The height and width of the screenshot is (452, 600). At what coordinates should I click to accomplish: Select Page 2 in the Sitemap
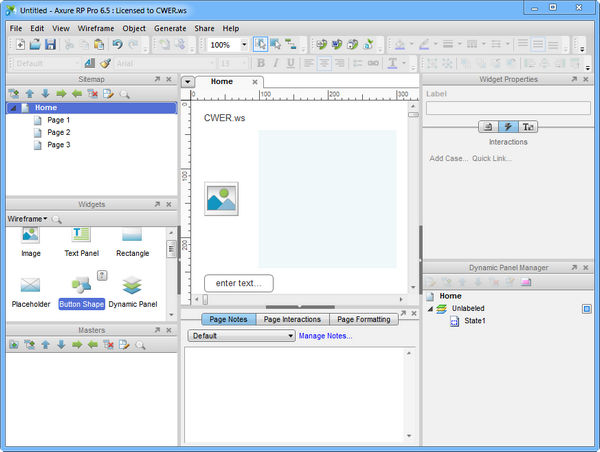pyautogui.click(x=58, y=132)
